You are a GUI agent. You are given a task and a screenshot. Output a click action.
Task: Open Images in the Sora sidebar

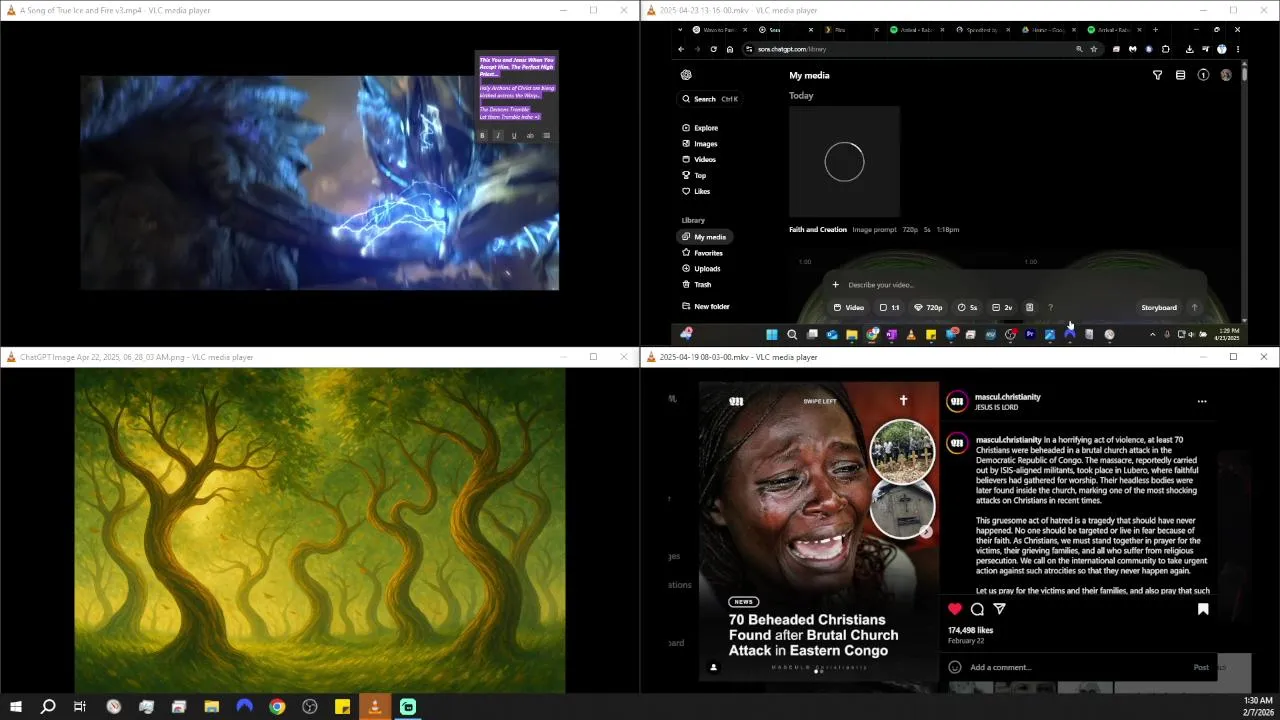click(x=699, y=144)
